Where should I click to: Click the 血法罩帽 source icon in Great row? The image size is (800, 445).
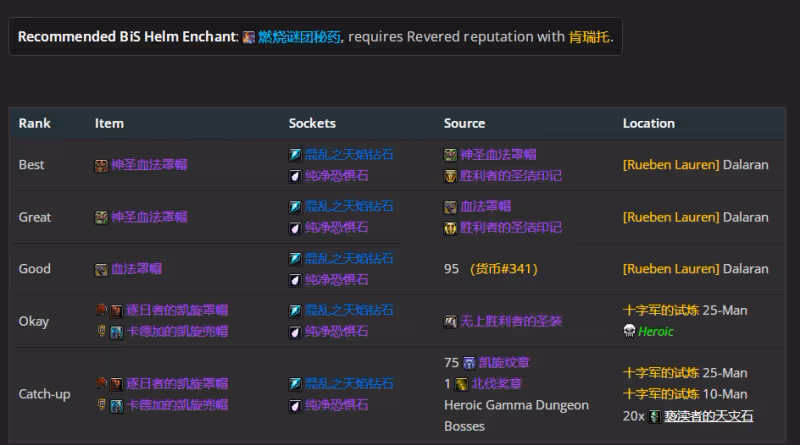450,207
